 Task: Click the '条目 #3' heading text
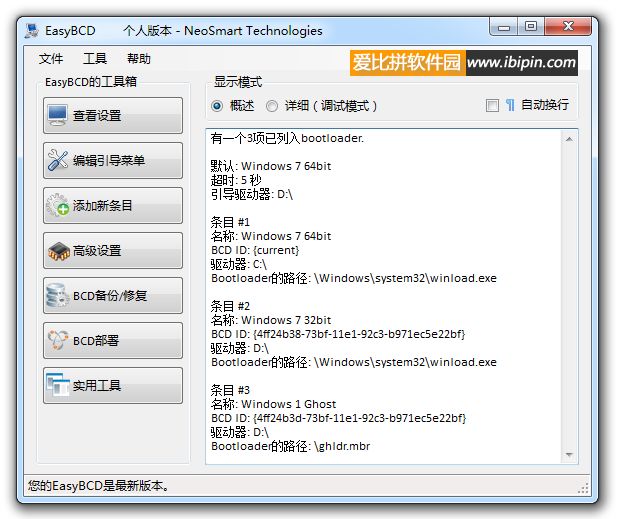pyautogui.click(x=230, y=390)
